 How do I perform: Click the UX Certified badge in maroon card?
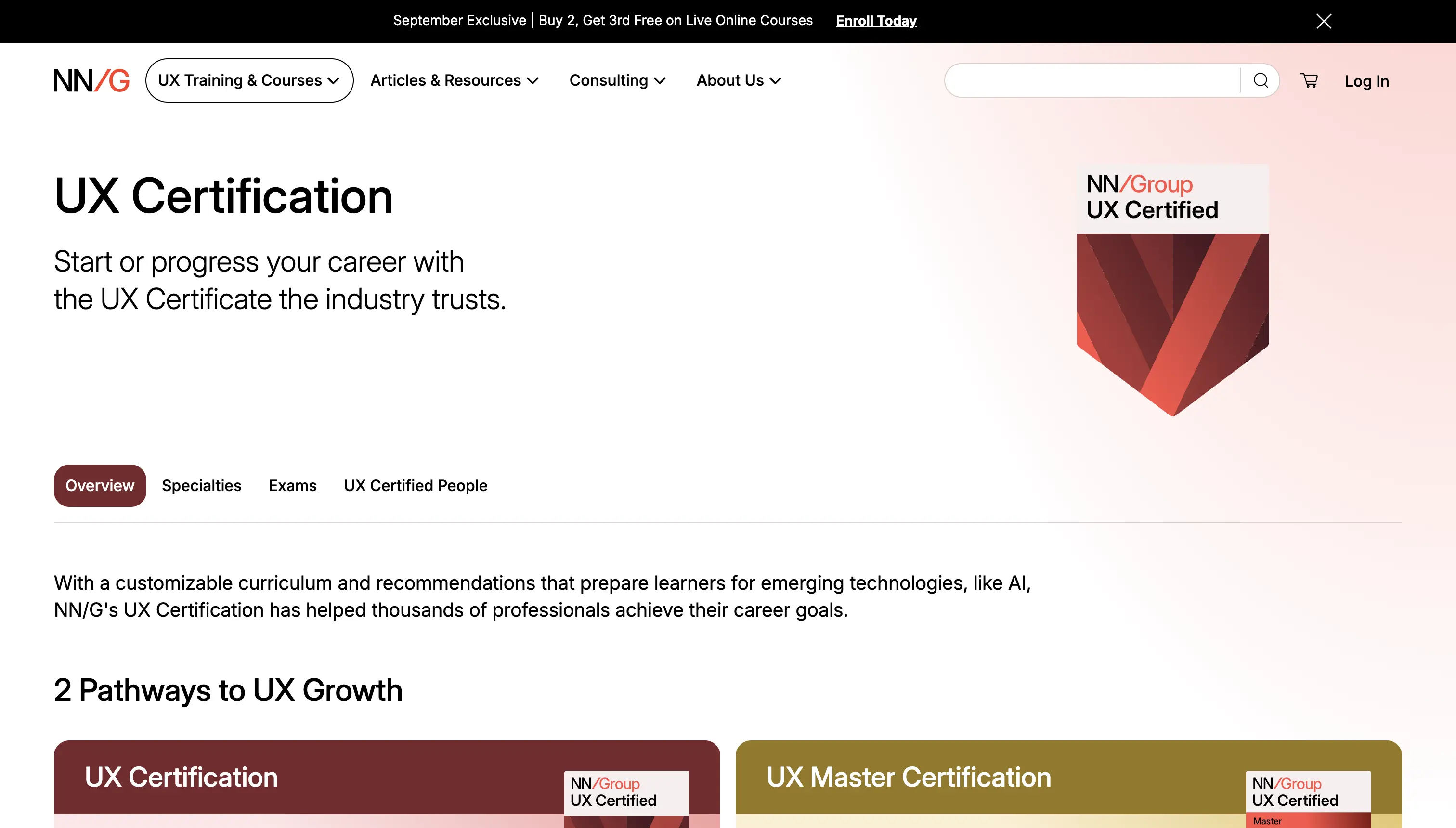[626, 799]
